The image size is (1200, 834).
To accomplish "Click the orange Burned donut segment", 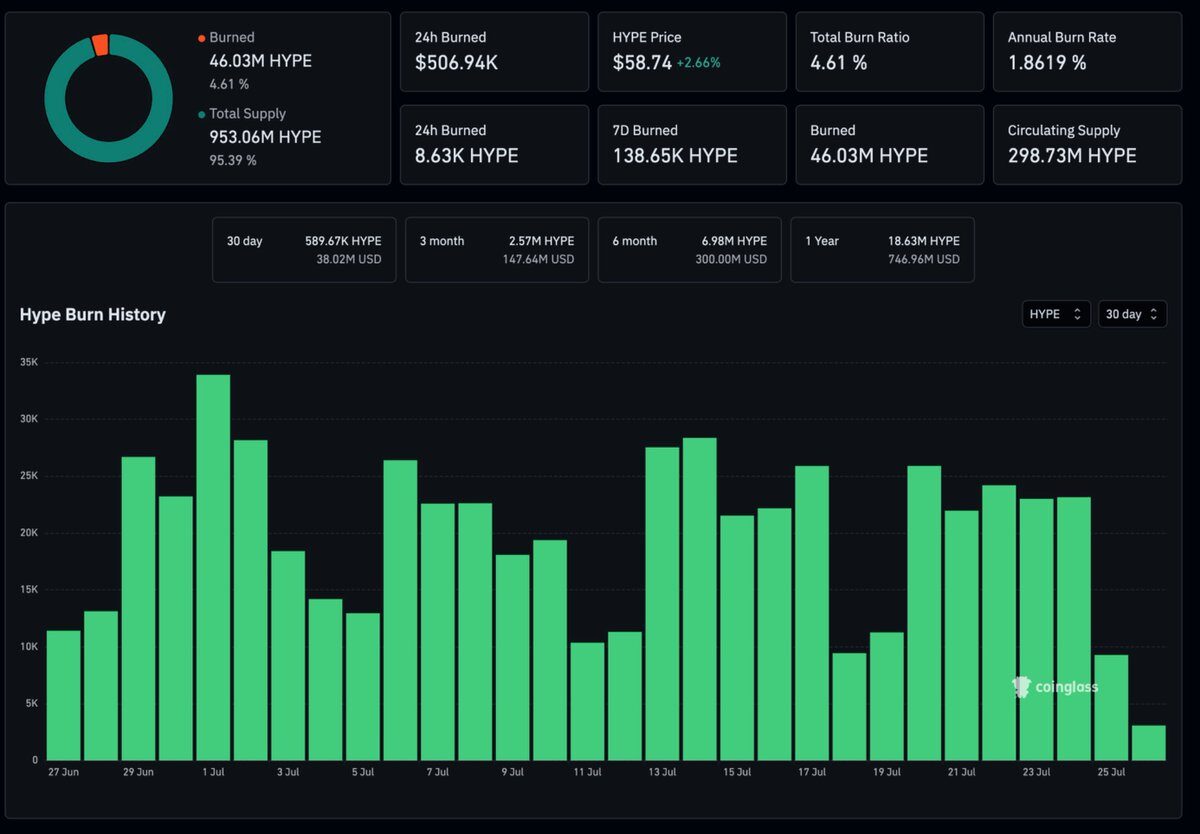I will click(100, 45).
